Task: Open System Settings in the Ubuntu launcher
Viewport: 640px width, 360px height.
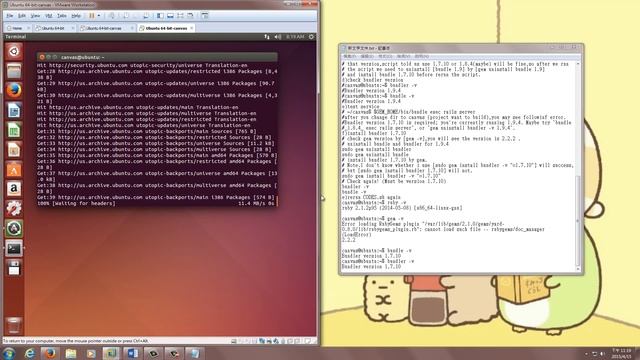Action: pos(14,209)
